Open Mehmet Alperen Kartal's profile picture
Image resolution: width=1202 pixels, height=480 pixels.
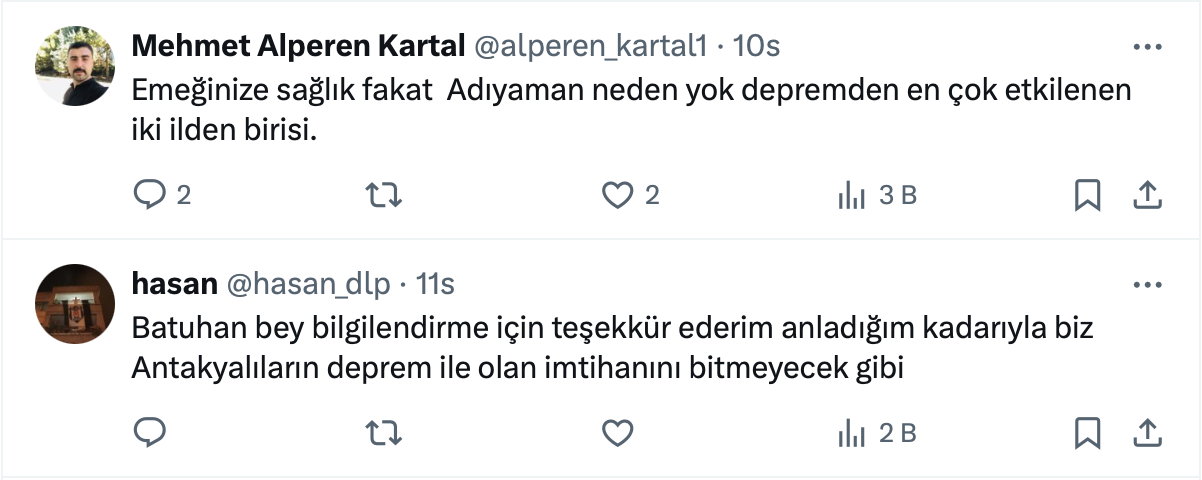coord(75,66)
